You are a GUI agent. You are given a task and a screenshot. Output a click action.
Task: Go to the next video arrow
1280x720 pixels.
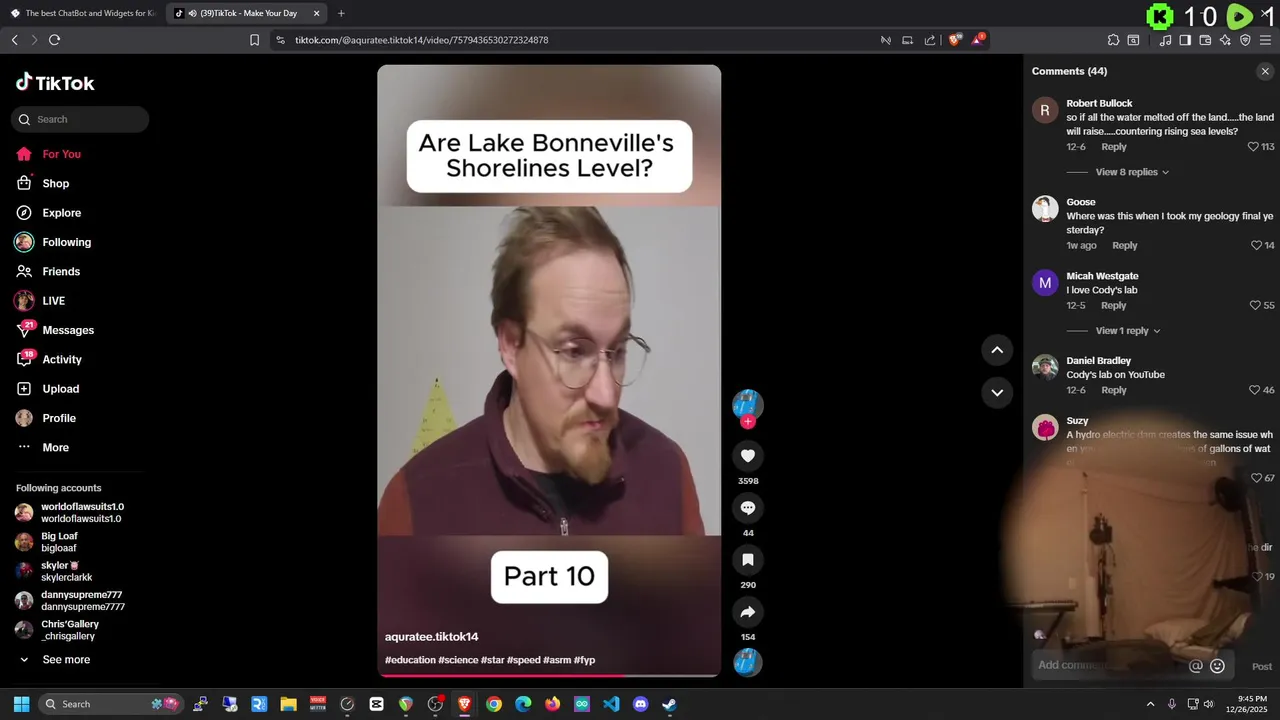997,392
